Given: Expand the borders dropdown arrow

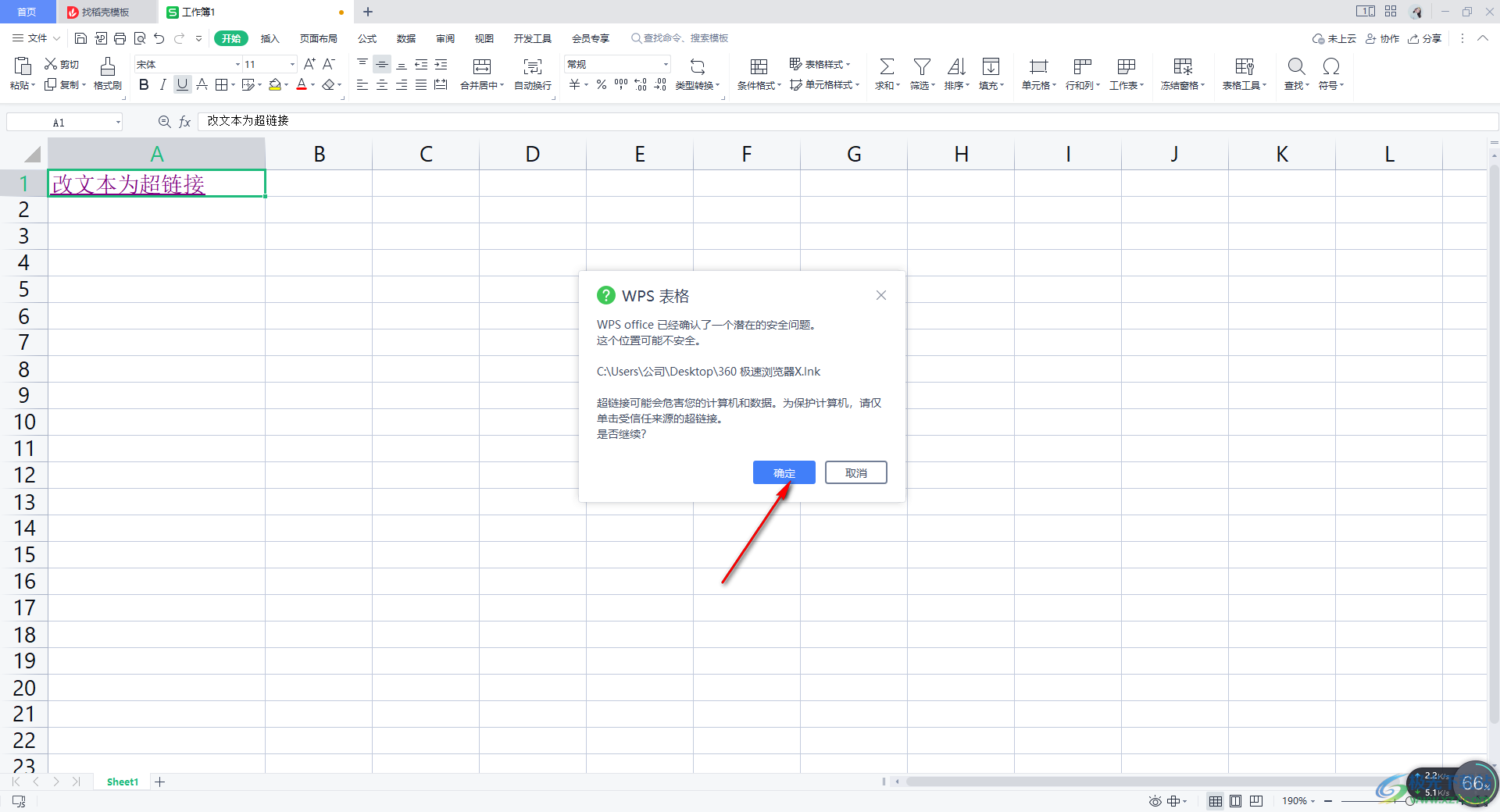Looking at the screenshot, I should tap(233, 84).
